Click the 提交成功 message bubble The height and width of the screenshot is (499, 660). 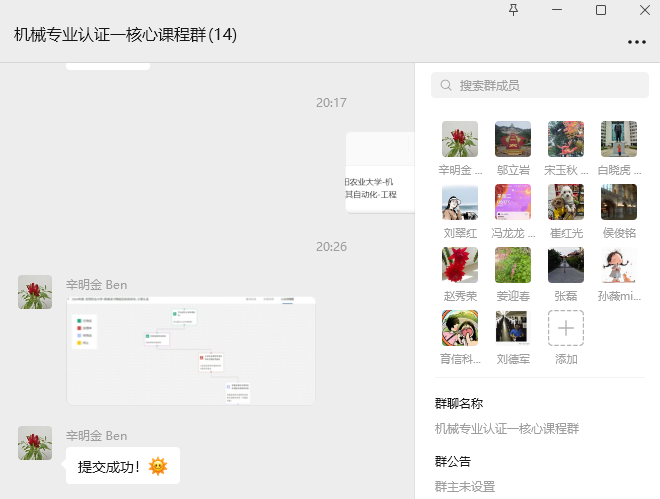122,466
